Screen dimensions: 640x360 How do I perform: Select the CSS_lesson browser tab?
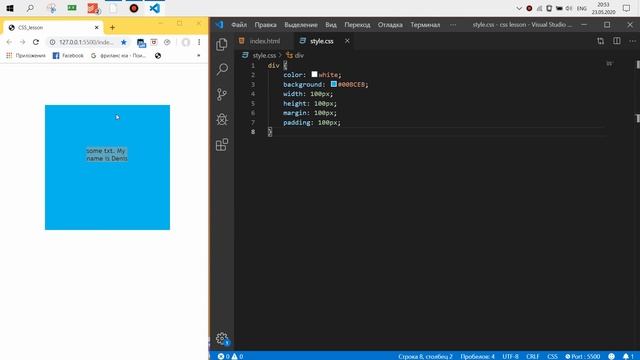(53, 27)
